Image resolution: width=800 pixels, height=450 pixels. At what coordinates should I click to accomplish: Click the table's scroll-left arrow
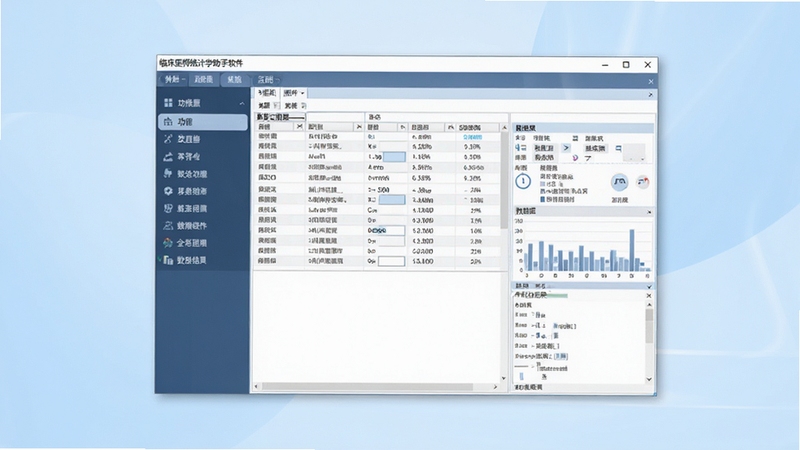[257, 387]
